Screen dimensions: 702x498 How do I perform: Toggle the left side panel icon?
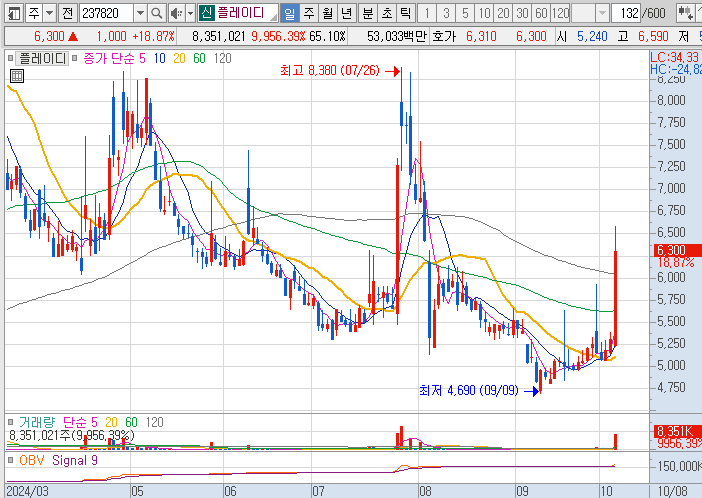coord(14,13)
